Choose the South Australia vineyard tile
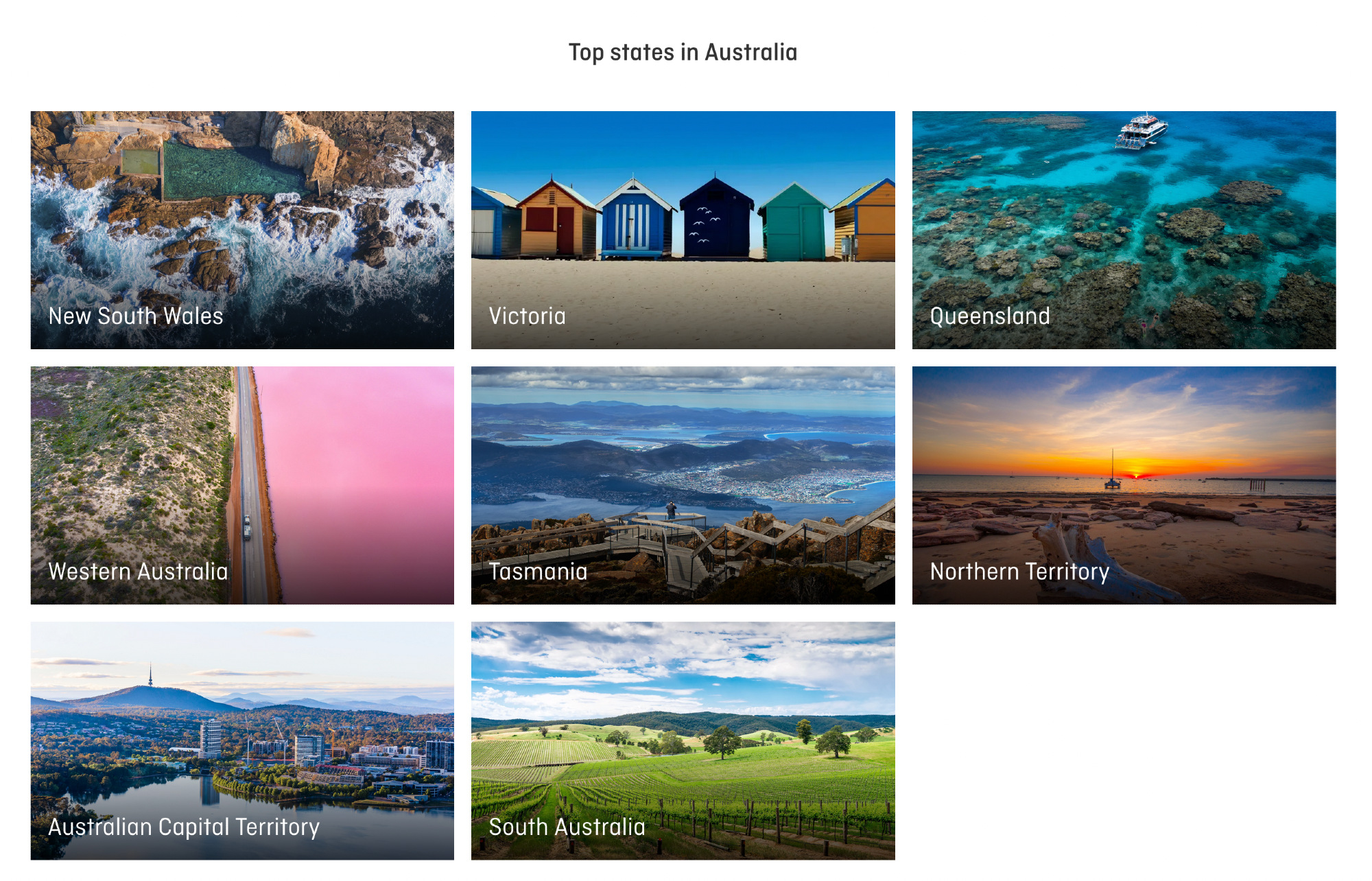This screenshot has width=1372, height=881. 683,740
